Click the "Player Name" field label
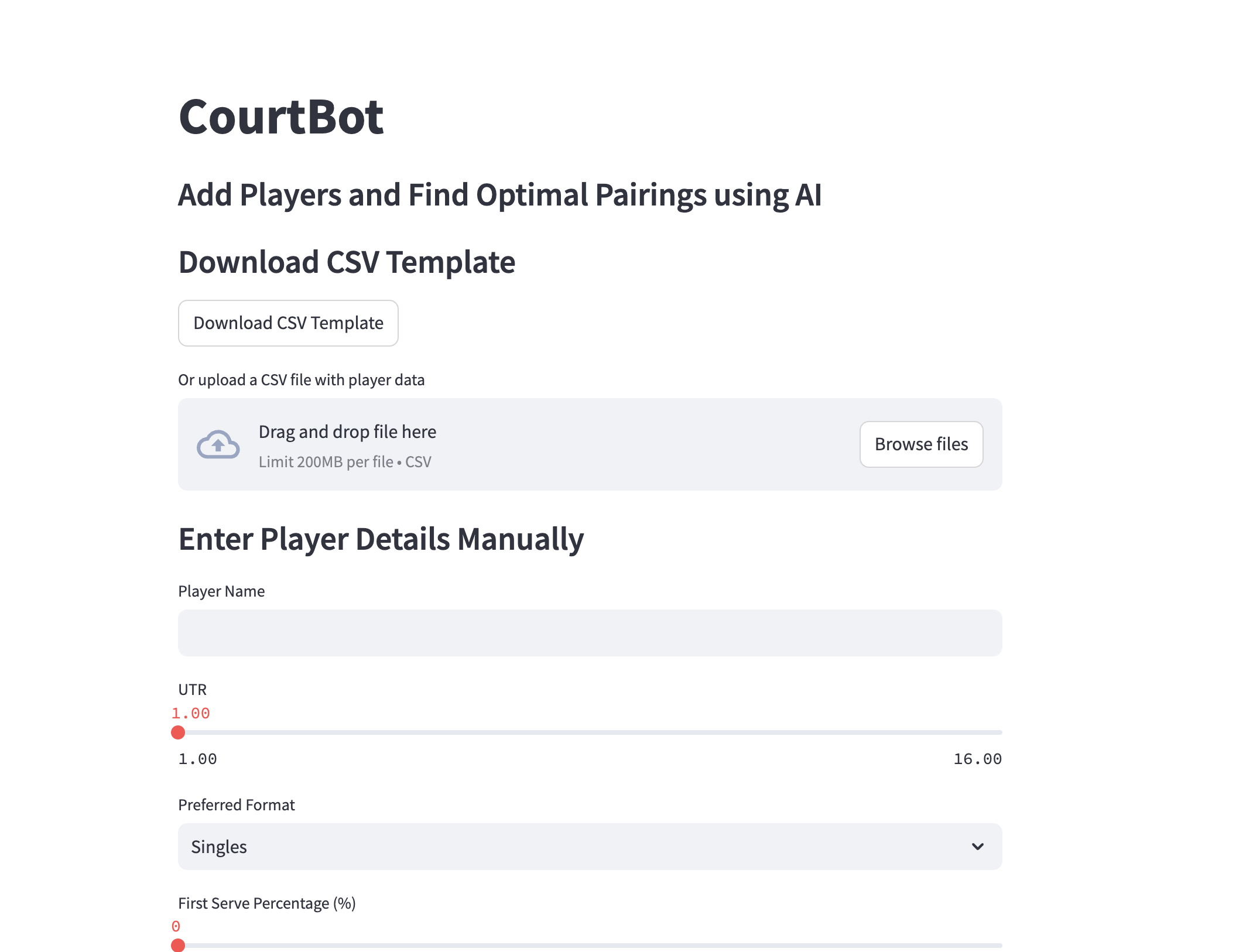 [x=221, y=591]
